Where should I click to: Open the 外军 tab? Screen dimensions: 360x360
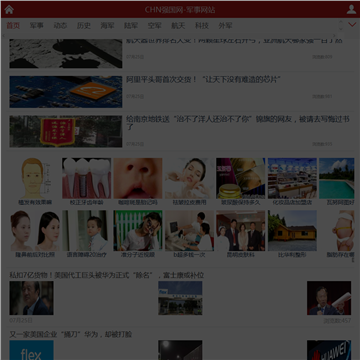click(225, 26)
